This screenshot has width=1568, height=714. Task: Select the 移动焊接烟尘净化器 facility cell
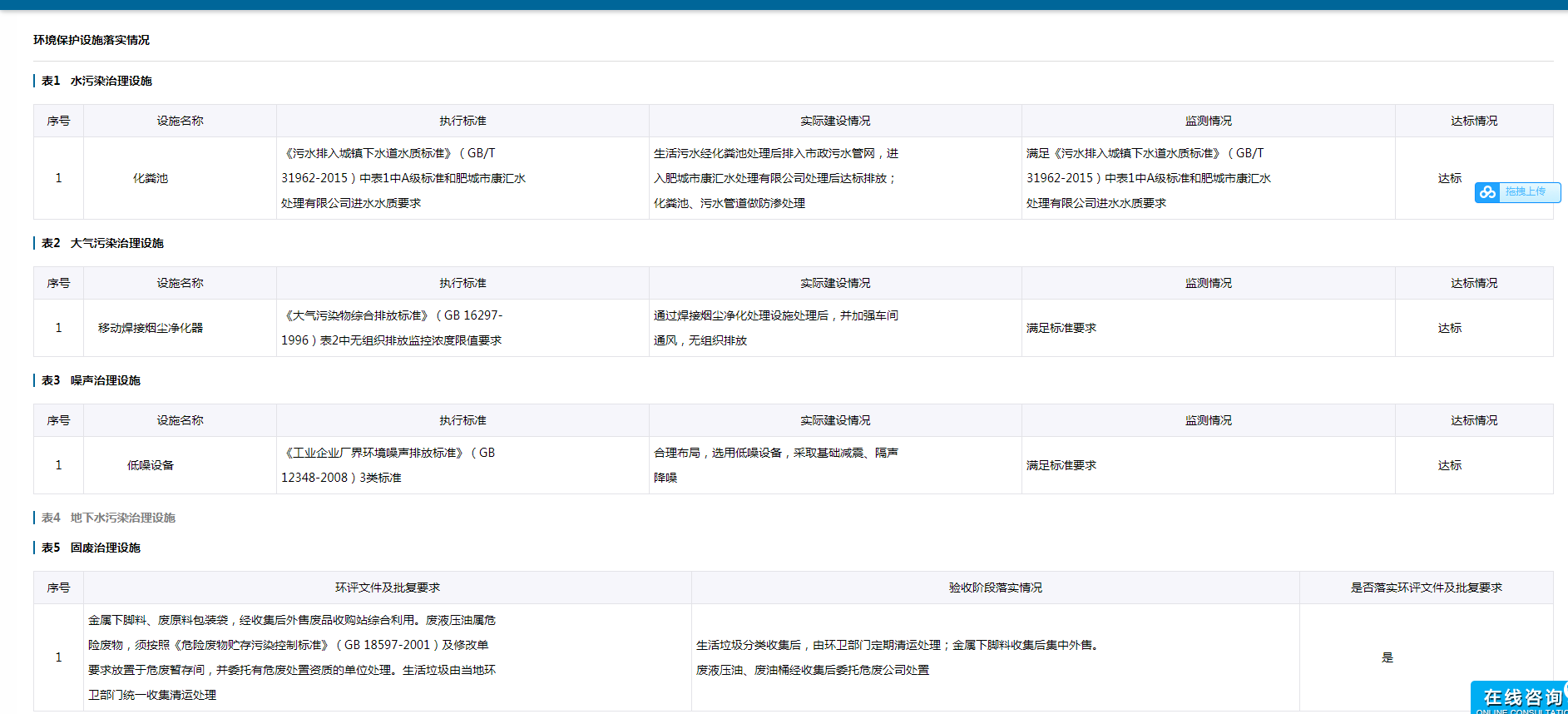pyautogui.click(x=151, y=328)
